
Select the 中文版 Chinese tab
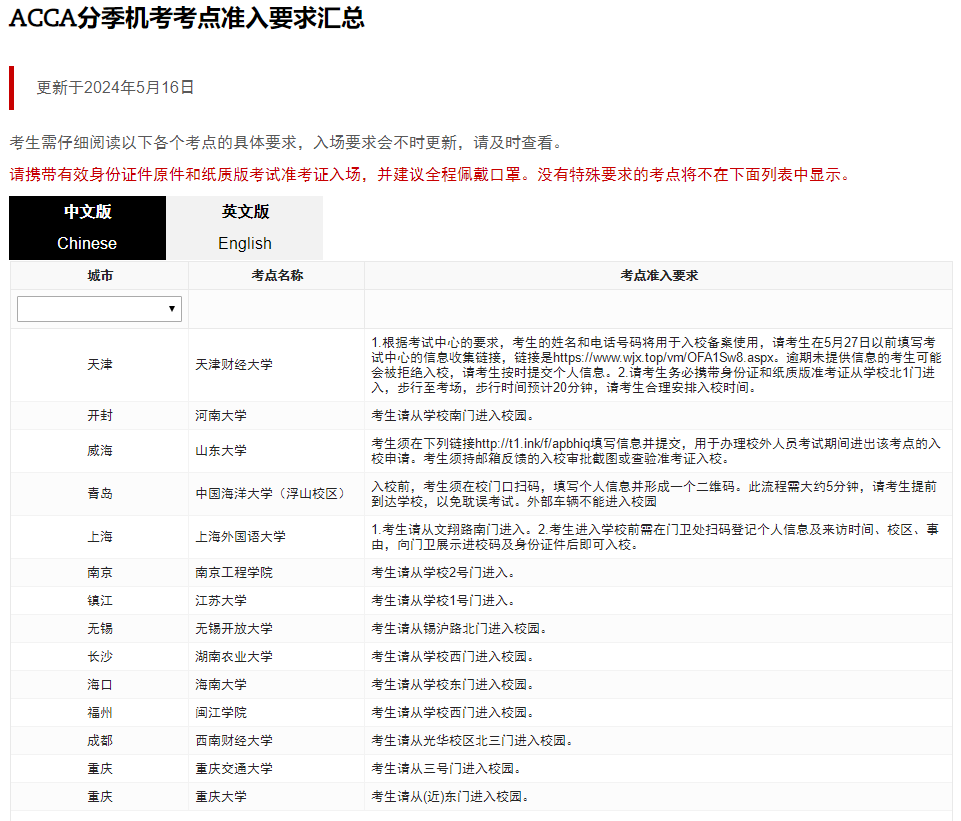(87, 228)
